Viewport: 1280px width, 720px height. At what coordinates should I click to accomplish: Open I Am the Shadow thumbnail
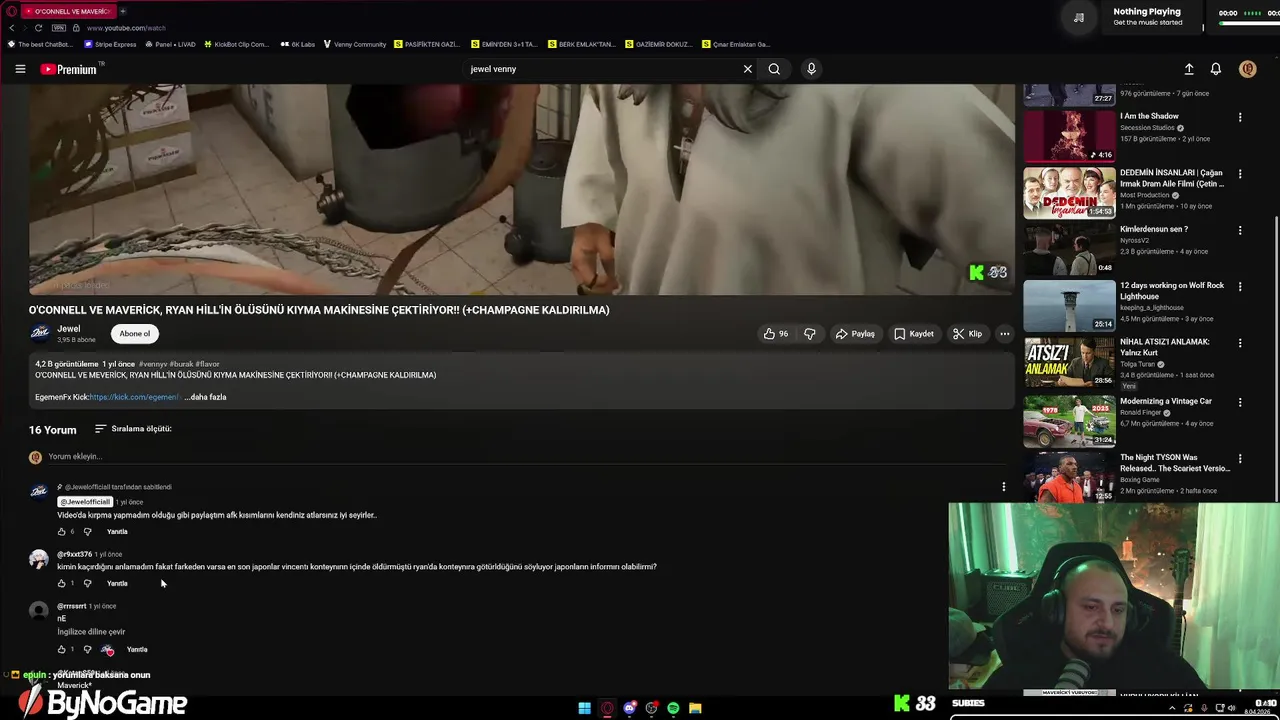[x=1069, y=136]
